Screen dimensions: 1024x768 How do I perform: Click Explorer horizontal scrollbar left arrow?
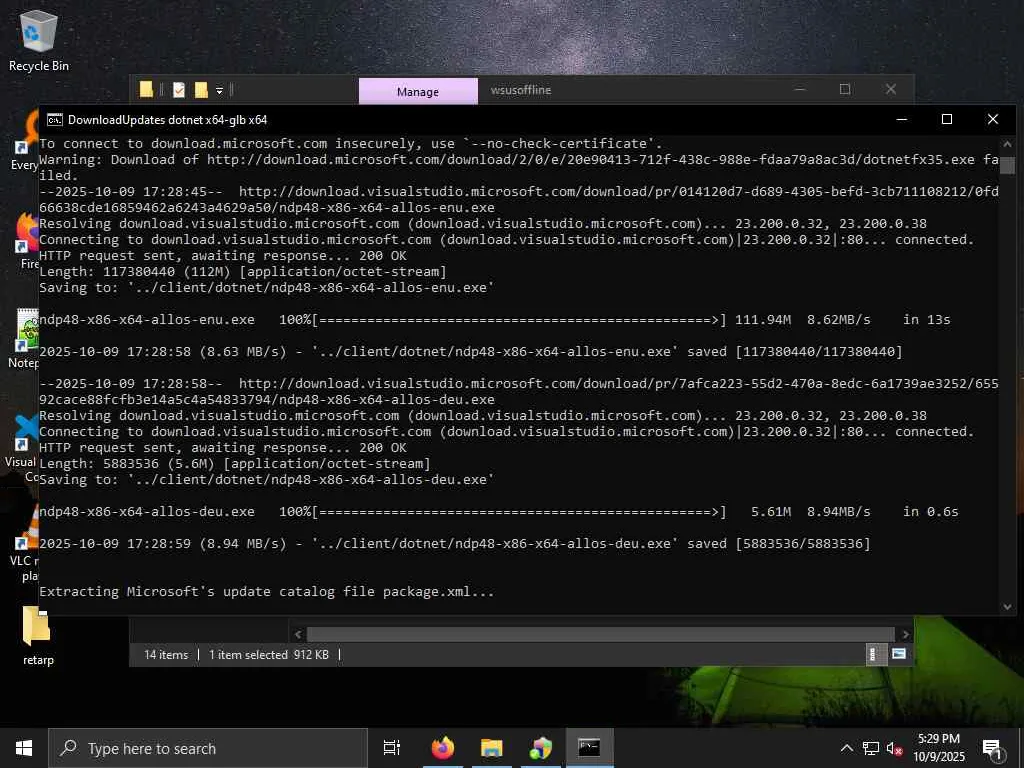pyautogui.click(x=298, y=634)
